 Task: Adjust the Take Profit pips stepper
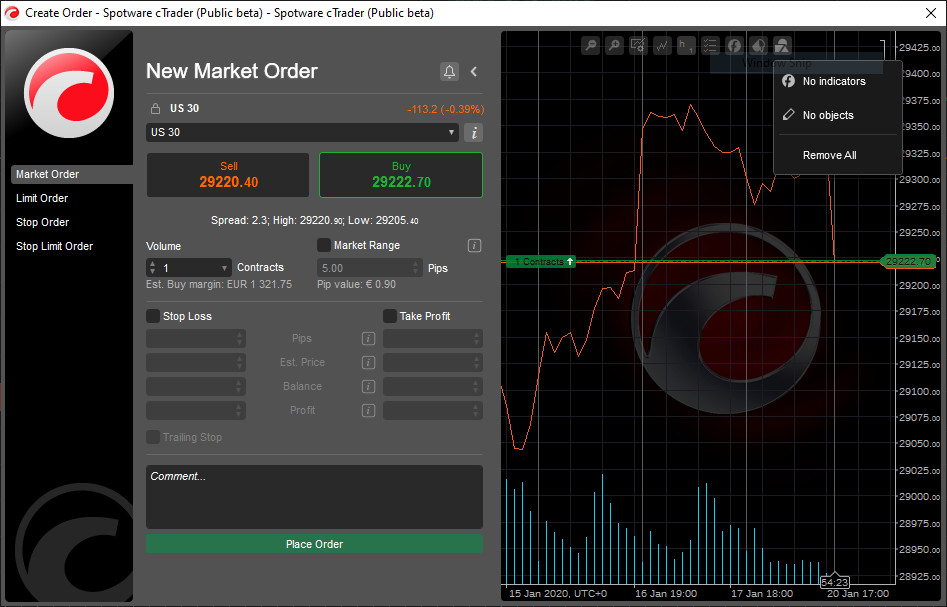point(477,339)
